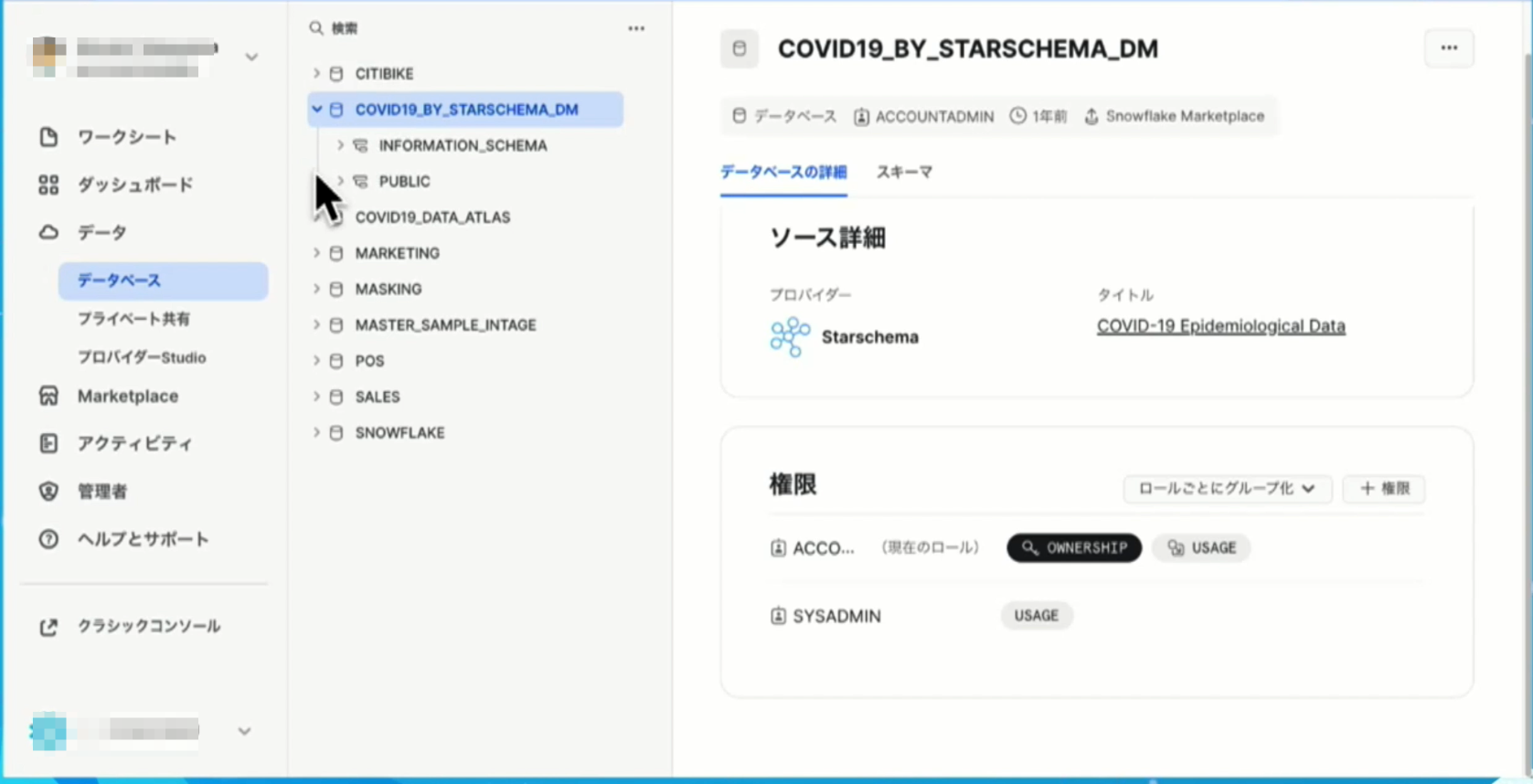Switch to スキーマ tab
The width and height of the screenshot is (1533, 784).
coord(904,172)
